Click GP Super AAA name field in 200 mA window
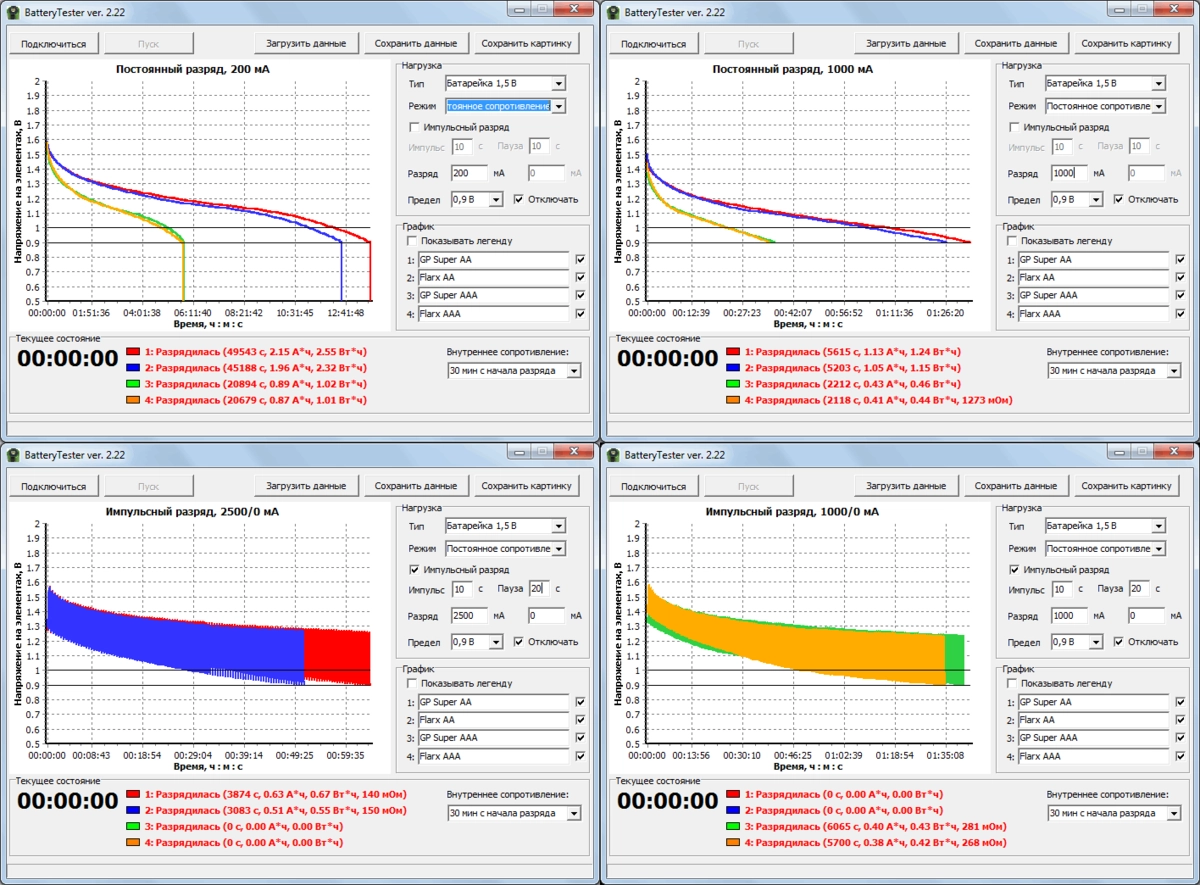This screenshot has width=1200, height=885. 493,296
